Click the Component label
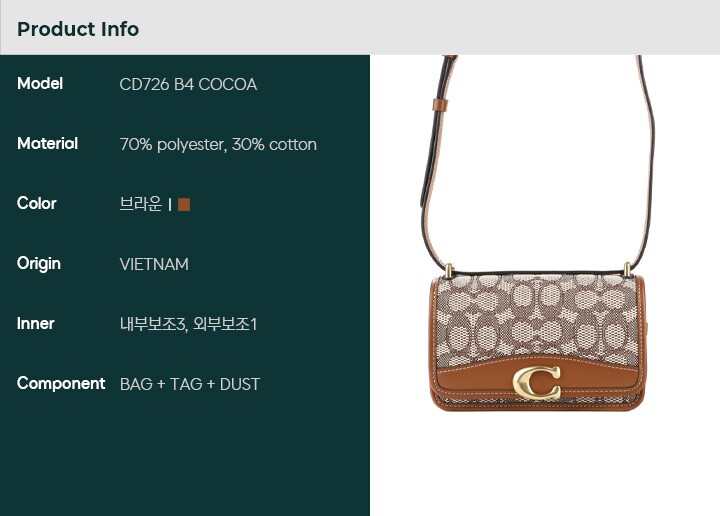This screenshot has width=720, height=516. pos(61,383)
